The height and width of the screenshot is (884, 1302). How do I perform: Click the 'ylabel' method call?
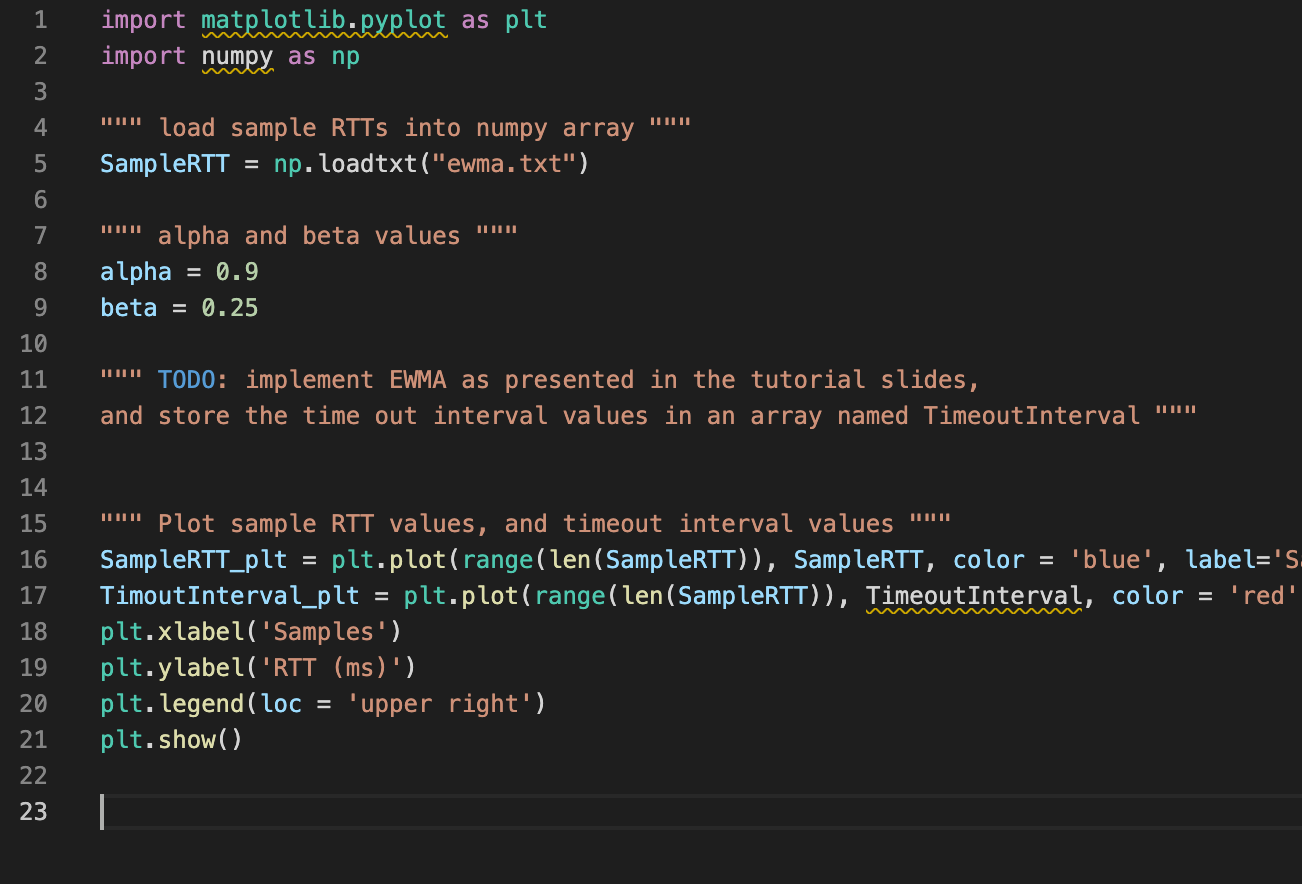201,668
